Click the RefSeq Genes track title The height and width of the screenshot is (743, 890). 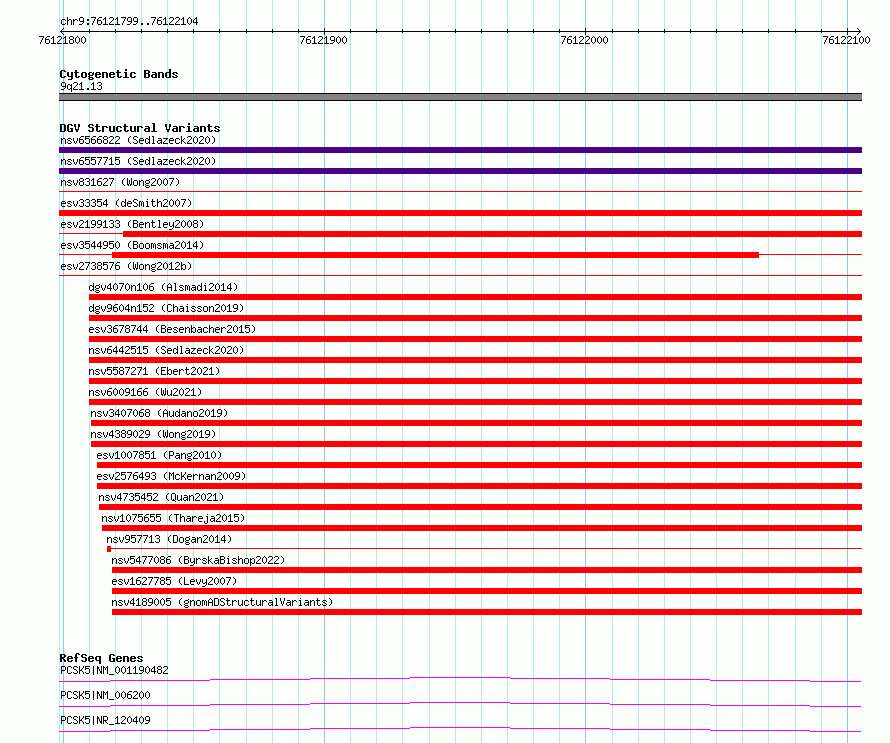click(101, 658)
